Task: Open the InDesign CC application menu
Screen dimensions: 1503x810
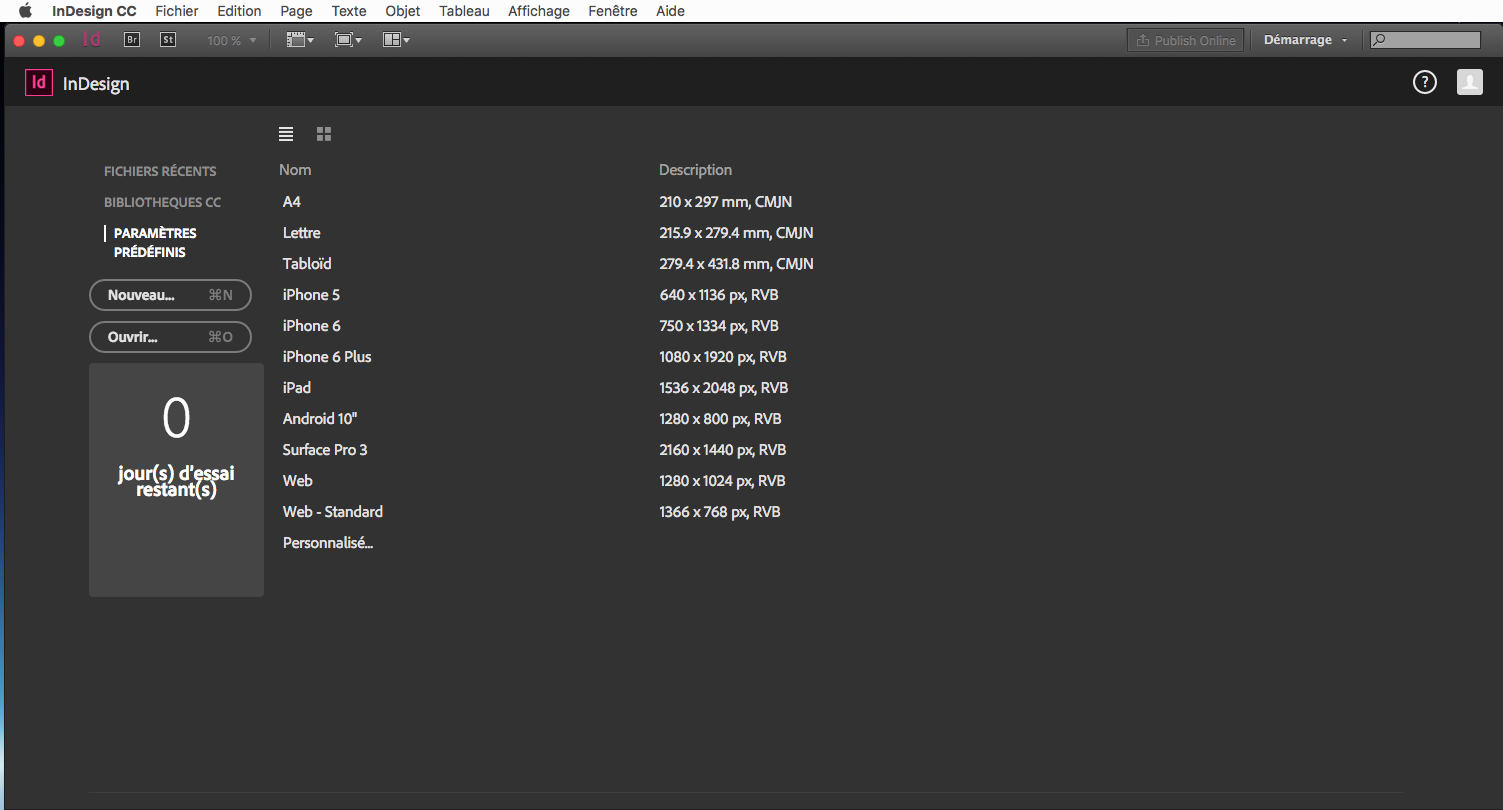Action: coord(94,11)
